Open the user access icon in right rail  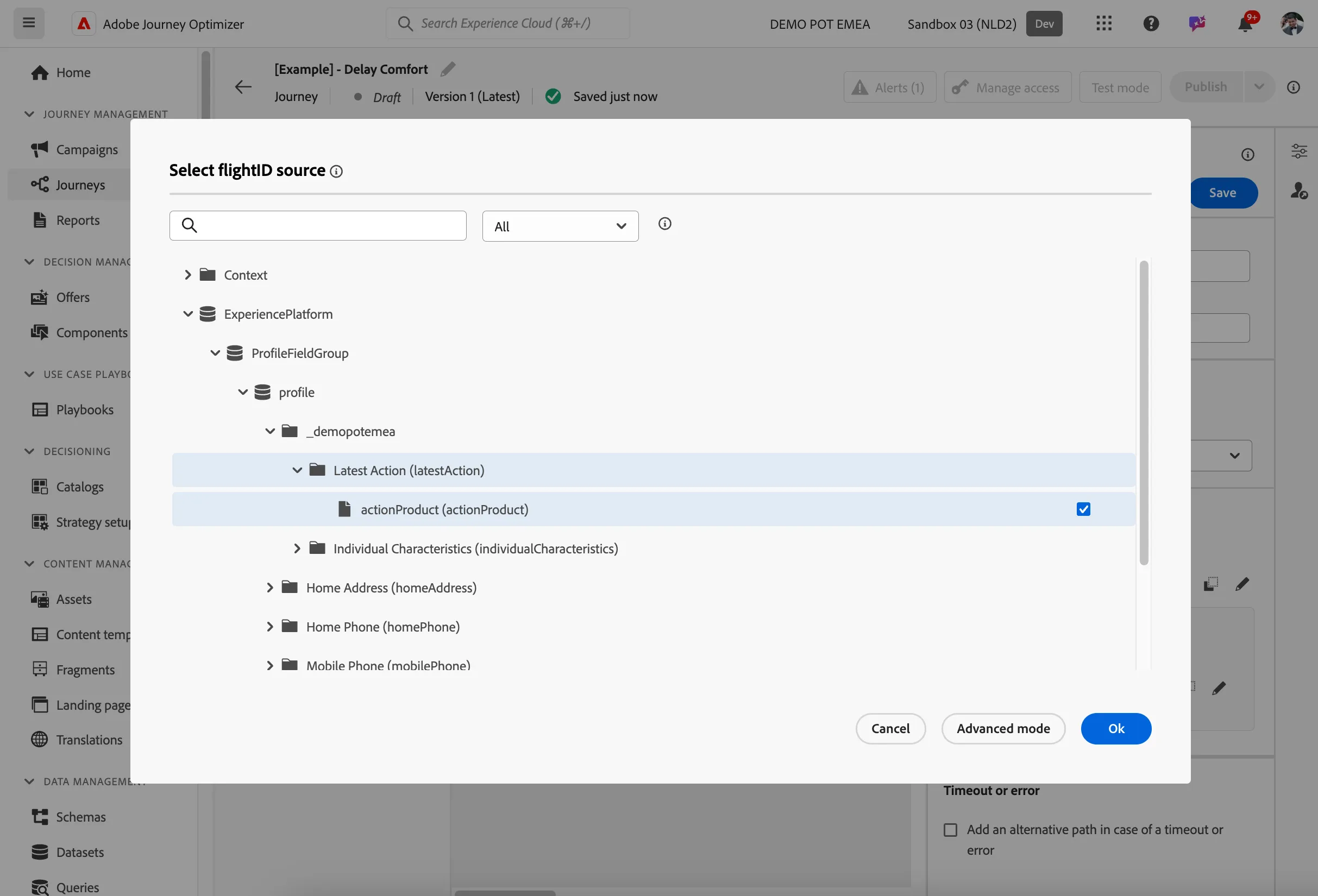(1299, 191)
